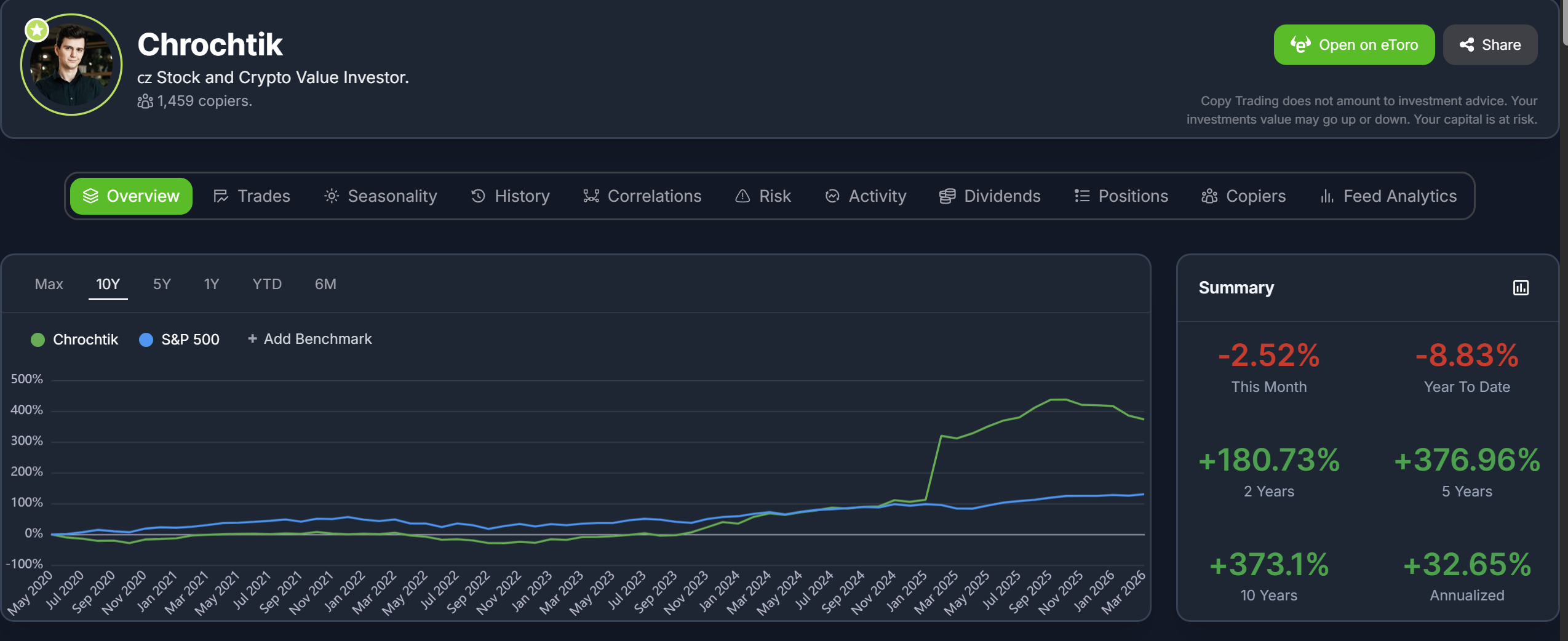Click the Chrochtik profile photo
The width and height of the screenshot is (1568, 641).
[x=71, y=65]
